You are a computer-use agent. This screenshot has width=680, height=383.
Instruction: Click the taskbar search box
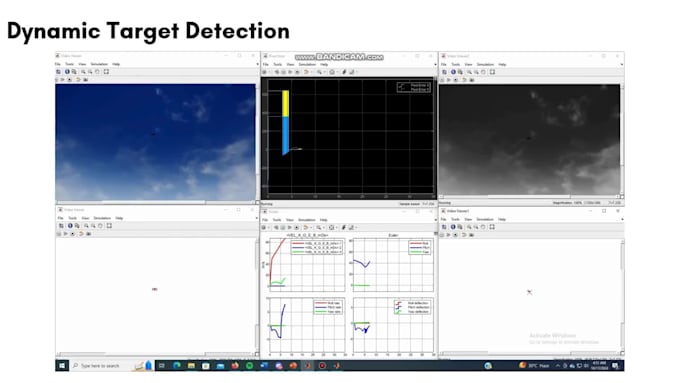point(113,366)
